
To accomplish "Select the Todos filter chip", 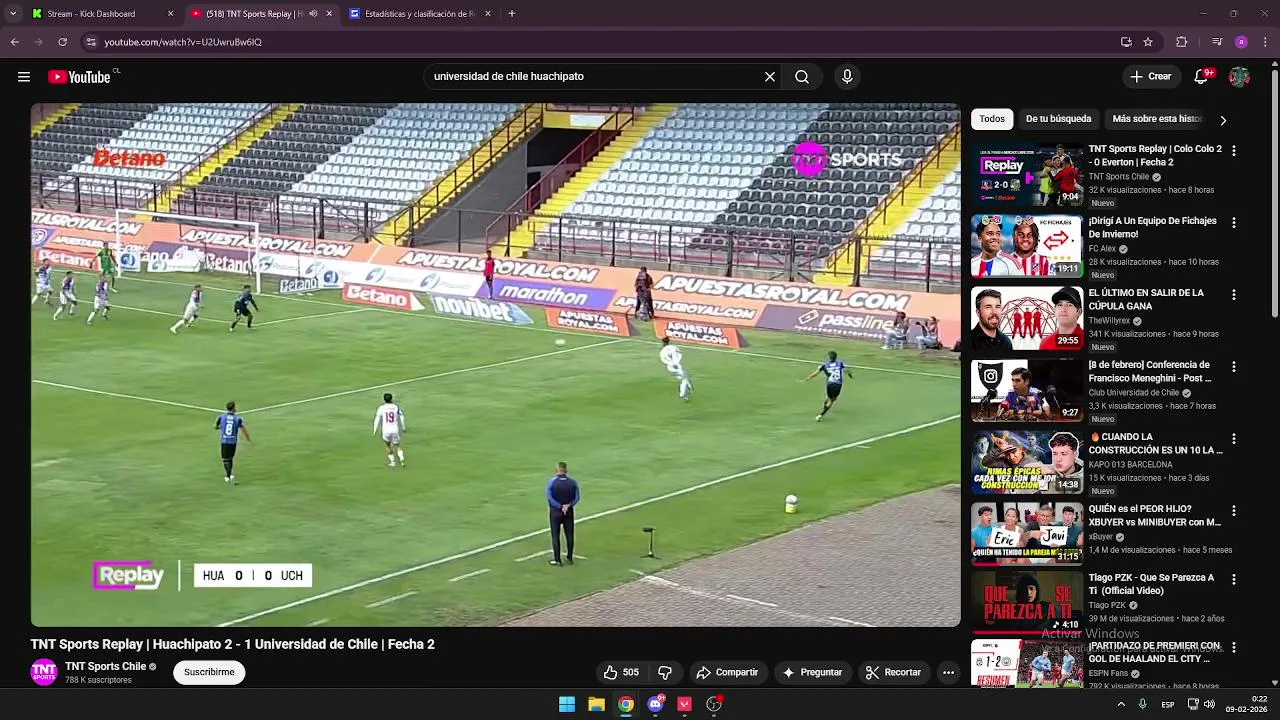I will (992, 119).
